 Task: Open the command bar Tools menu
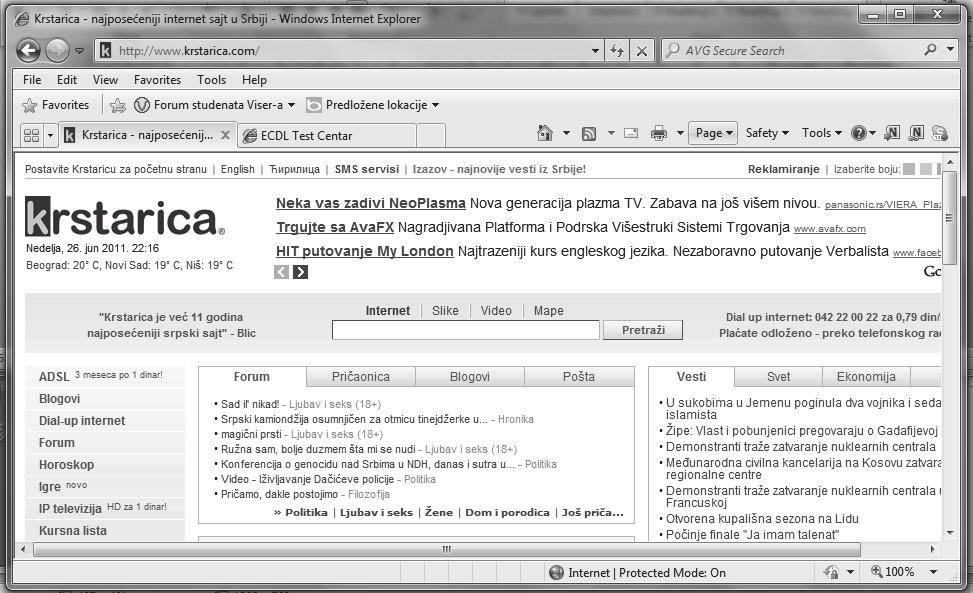(822, 133)
